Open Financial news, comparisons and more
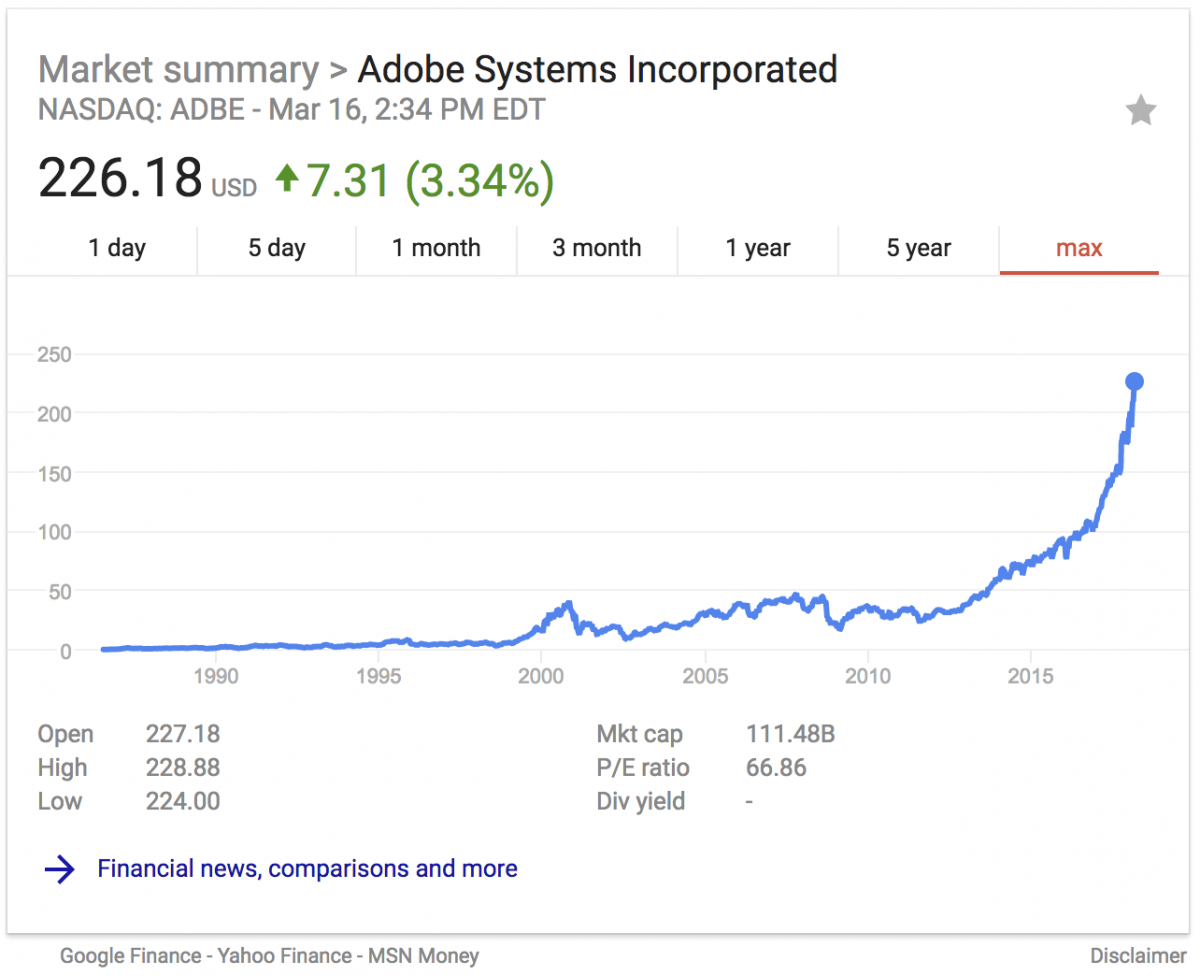Viewport: 1200px width, 976px height. coord(307,869)
